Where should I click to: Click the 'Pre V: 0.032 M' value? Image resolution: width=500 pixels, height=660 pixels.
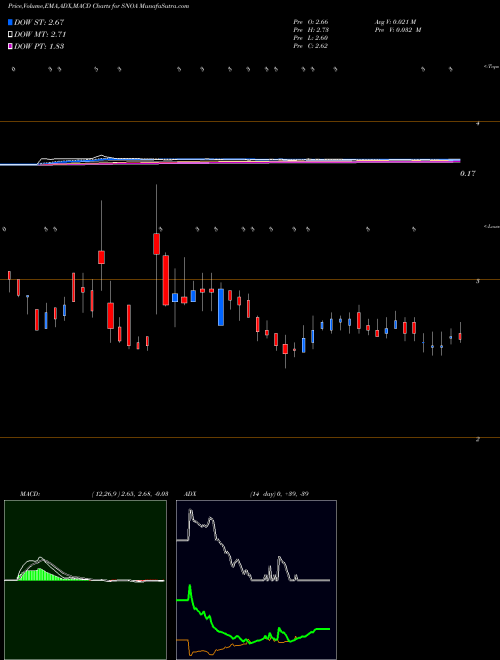coord(397,30)
